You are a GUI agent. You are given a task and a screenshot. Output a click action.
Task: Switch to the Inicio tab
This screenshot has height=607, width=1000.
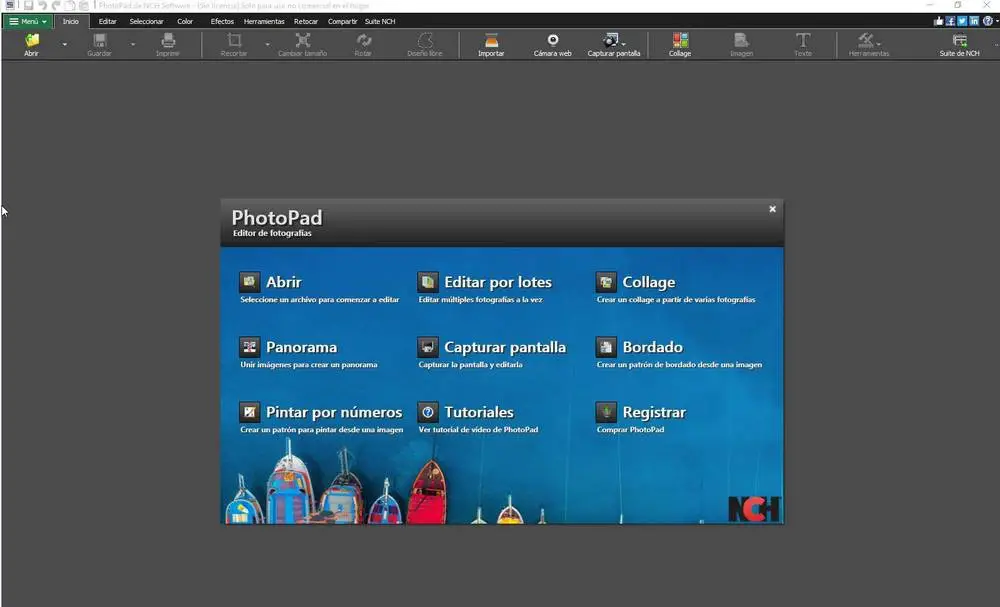tap(71, 21)
